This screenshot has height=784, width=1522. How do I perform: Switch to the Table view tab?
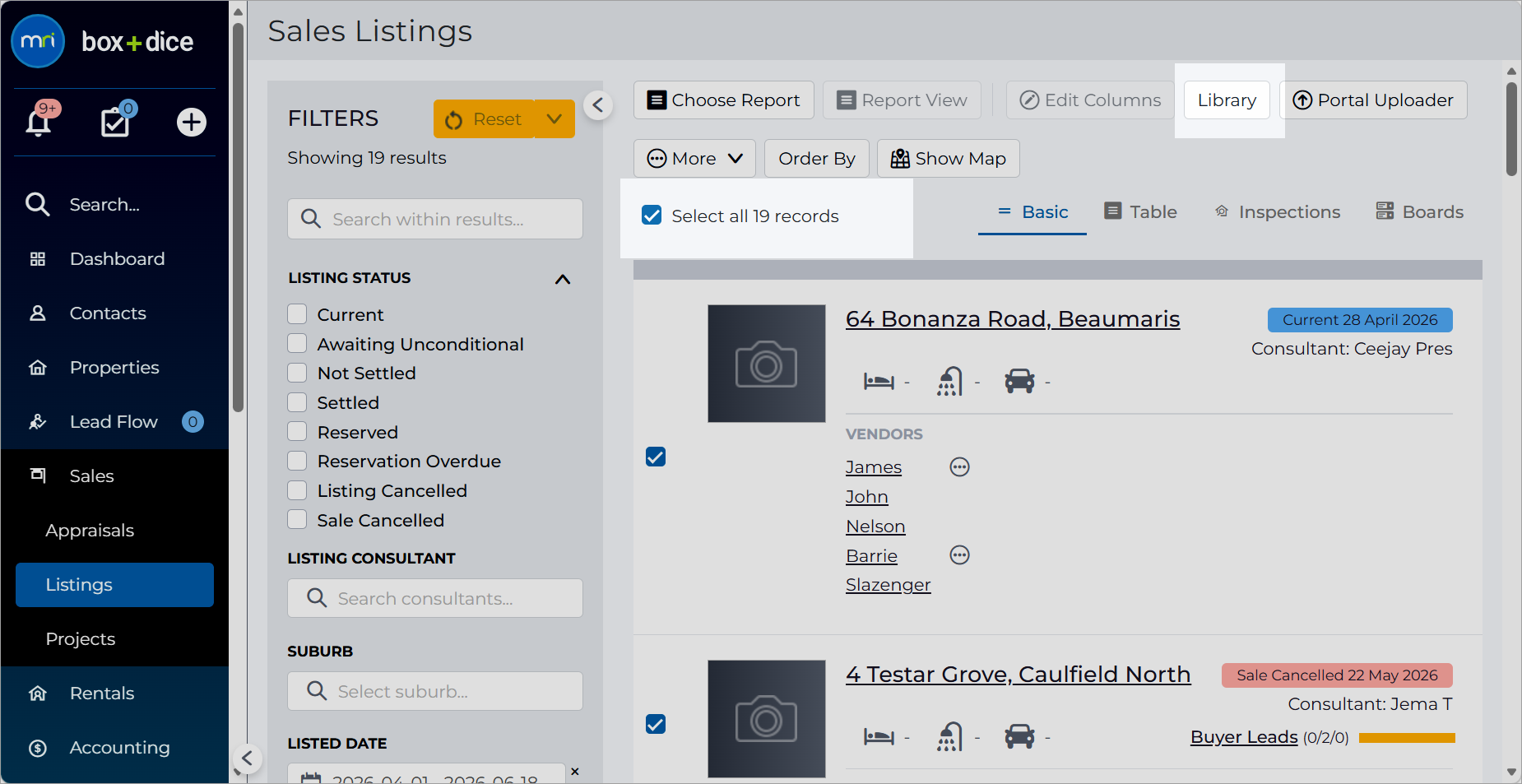pyautogui.click(x=1141, y=212)
